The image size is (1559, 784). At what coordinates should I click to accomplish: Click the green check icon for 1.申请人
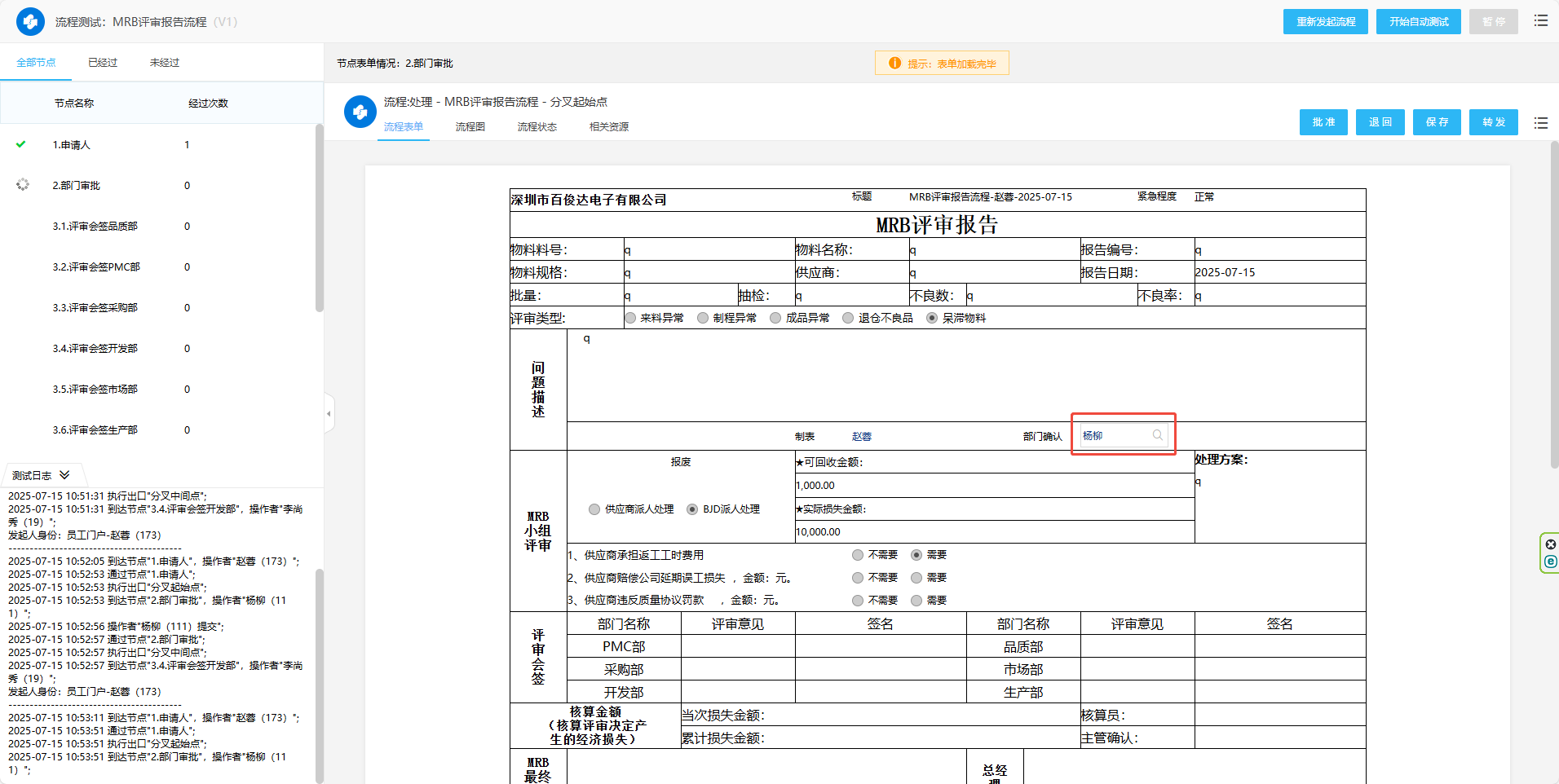coord(21,144)
